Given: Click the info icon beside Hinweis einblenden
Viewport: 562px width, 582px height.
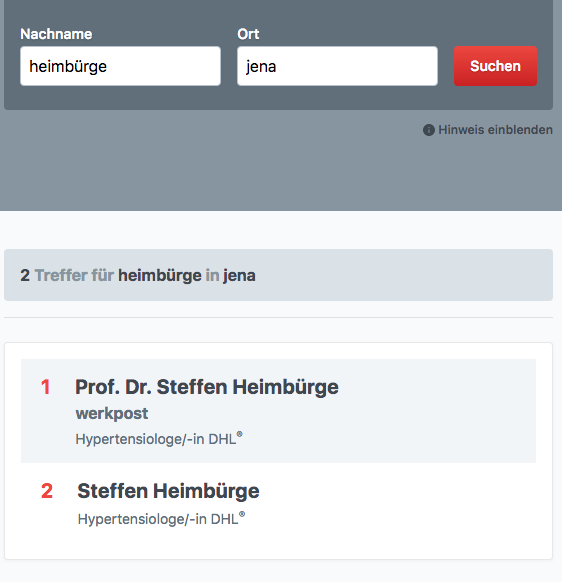Looking at the screenshot, I should (429, 130).
